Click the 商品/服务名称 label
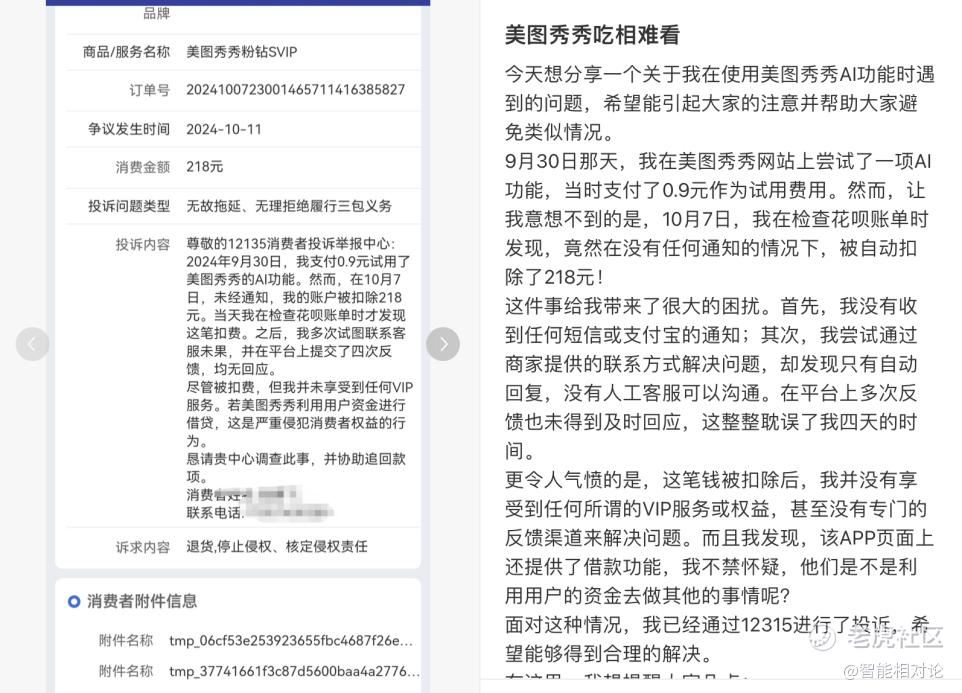Viewport: 962px width, 693px height. 126,52
